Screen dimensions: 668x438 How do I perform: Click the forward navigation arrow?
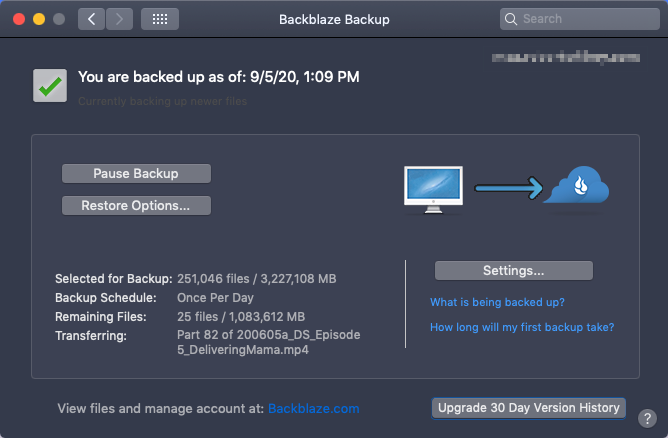[x=119, y=19]
